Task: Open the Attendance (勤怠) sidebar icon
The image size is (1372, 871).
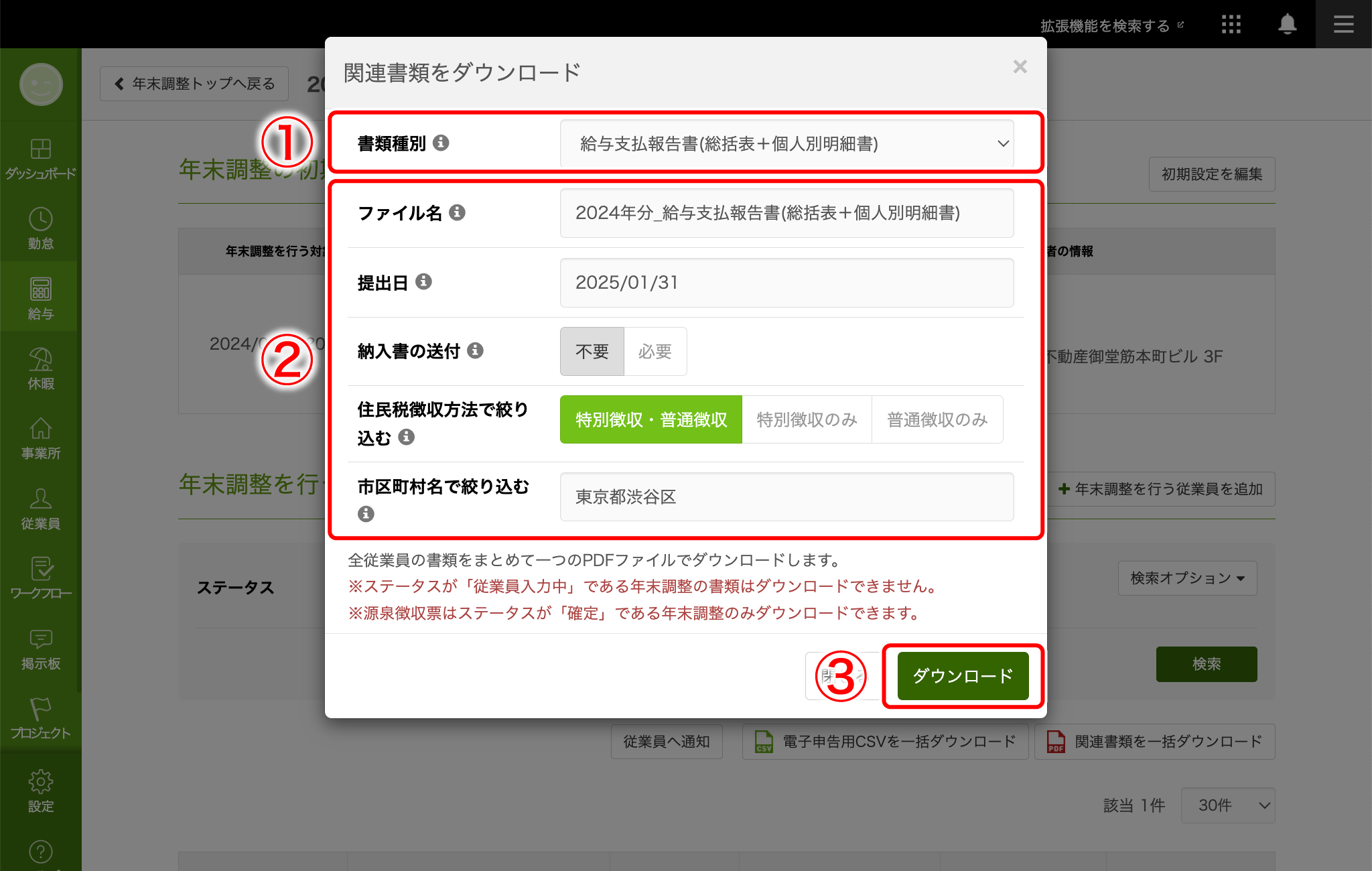Action: [40, 228]
